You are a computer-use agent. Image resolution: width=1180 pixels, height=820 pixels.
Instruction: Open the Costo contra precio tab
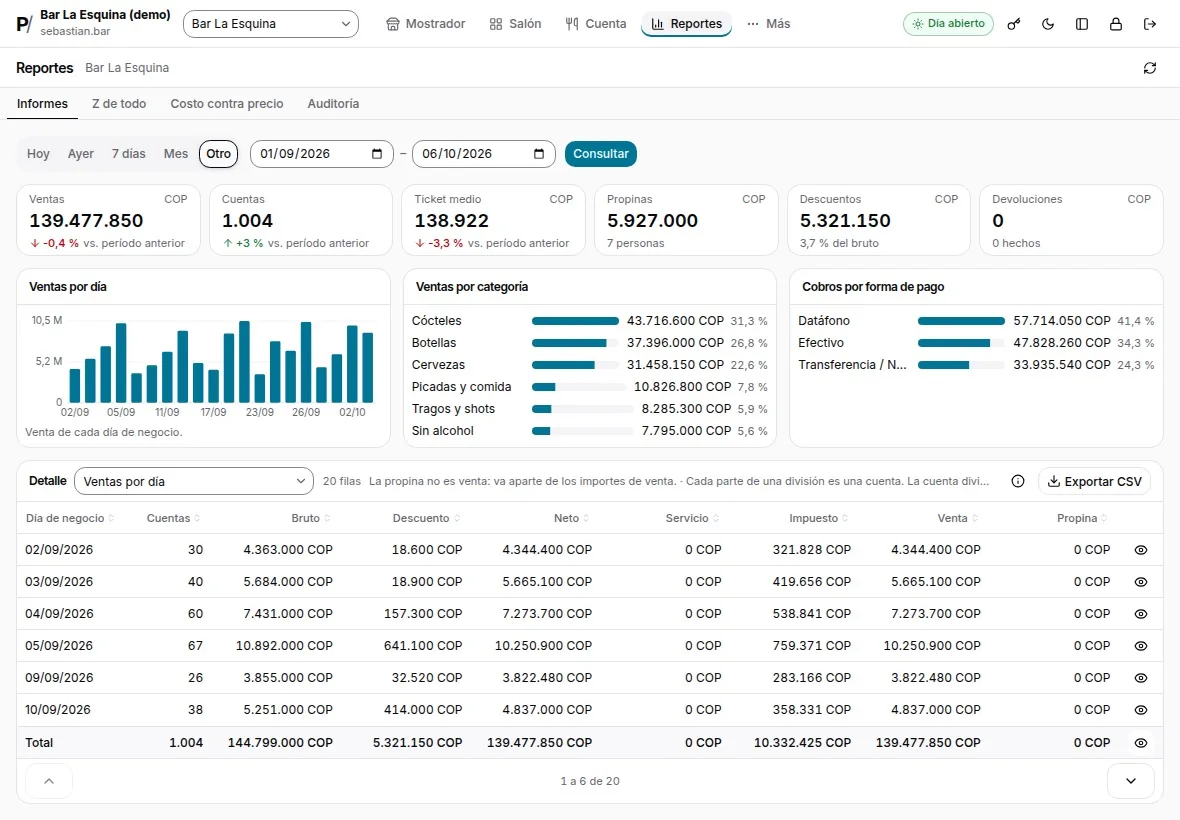click(x=227, y=104)
